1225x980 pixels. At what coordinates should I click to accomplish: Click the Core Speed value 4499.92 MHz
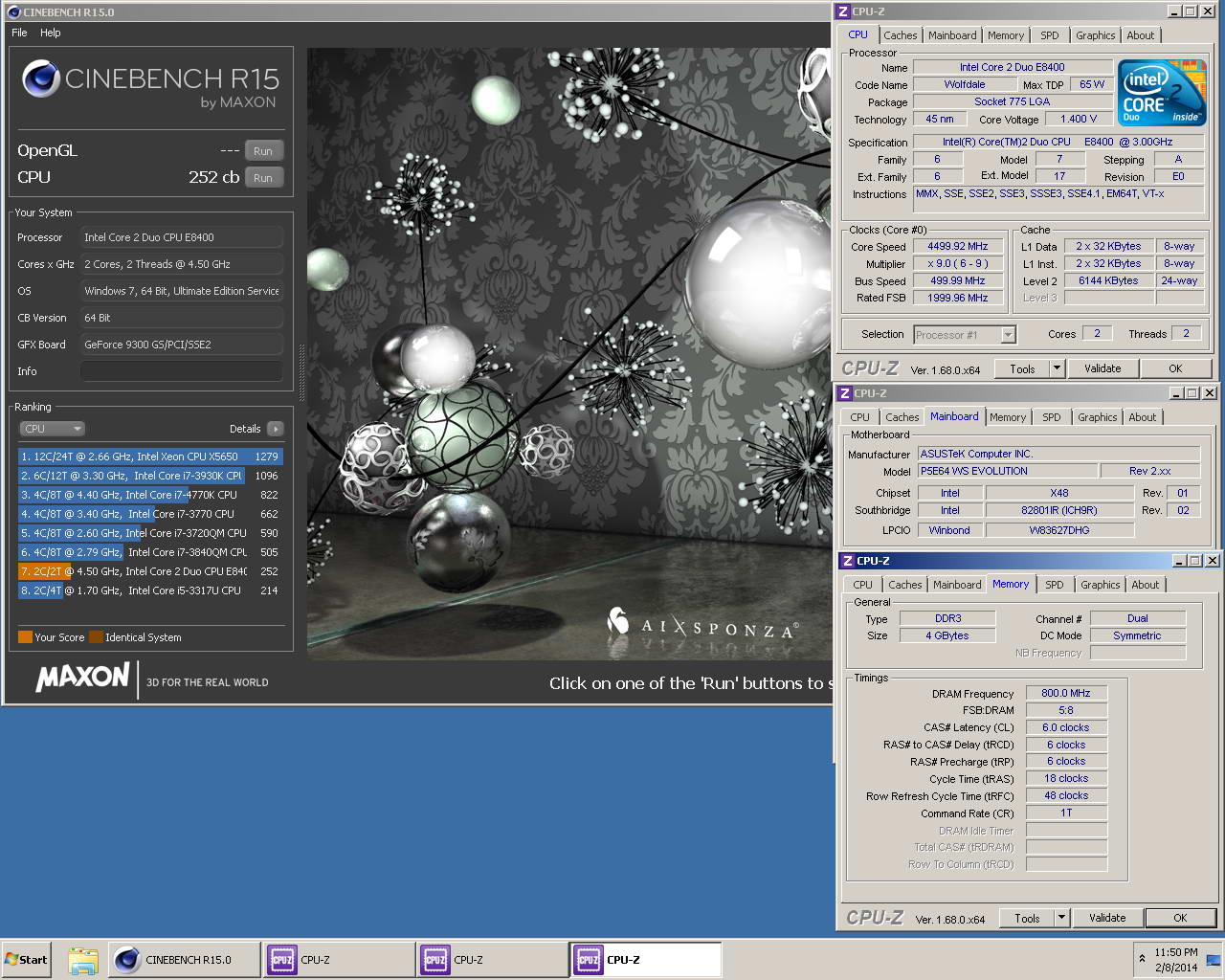[958, 246]
